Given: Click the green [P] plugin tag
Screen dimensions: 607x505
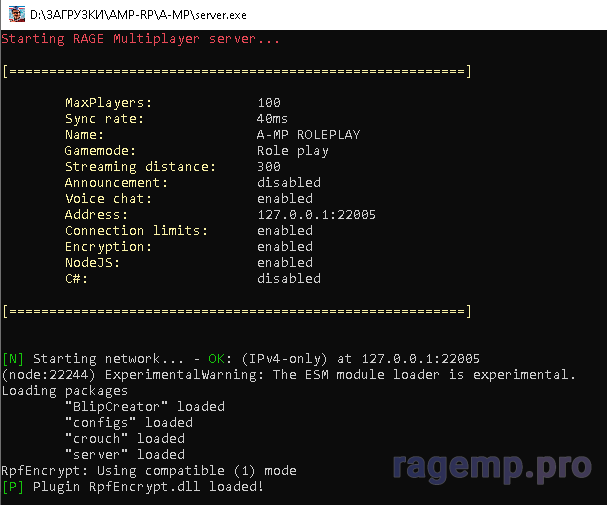Looking at the screenshot, I should click(x=13, y=487).
